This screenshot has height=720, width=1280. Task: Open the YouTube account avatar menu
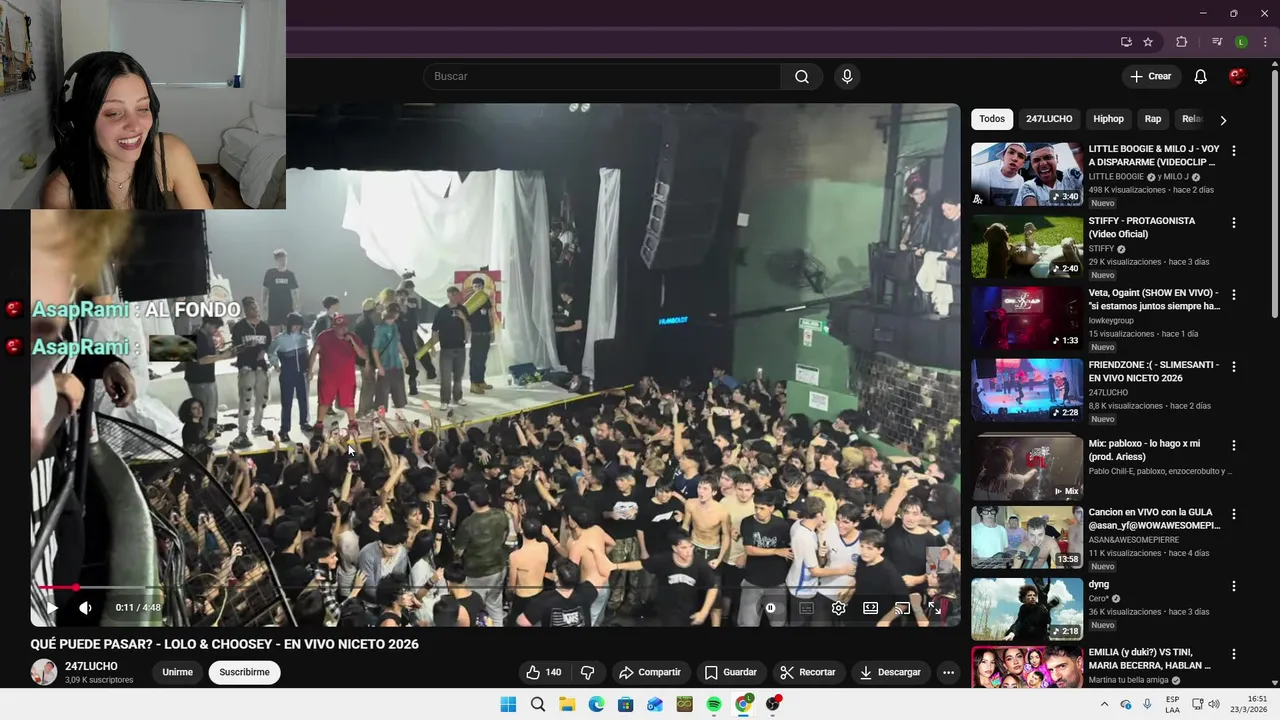1238,77
